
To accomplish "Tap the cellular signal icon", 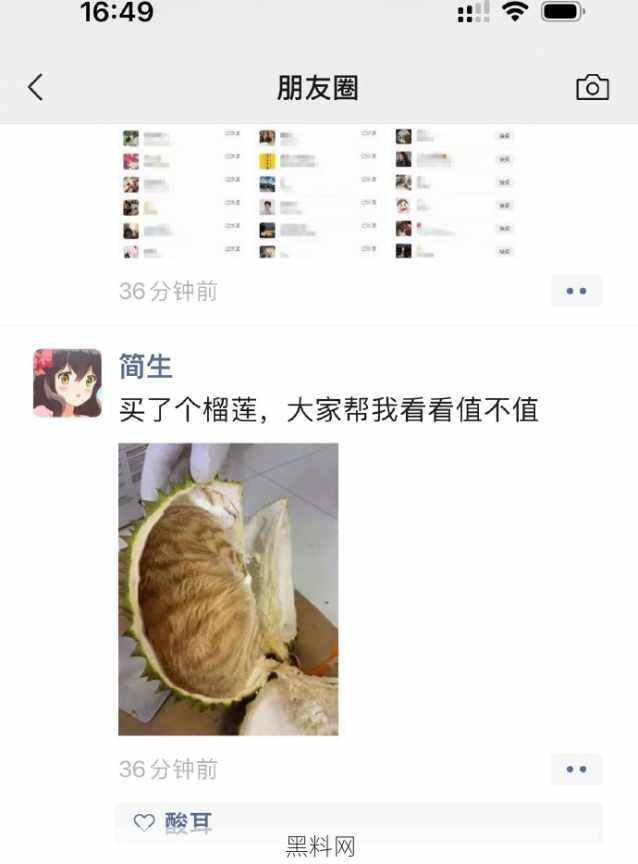I will 473,12.
